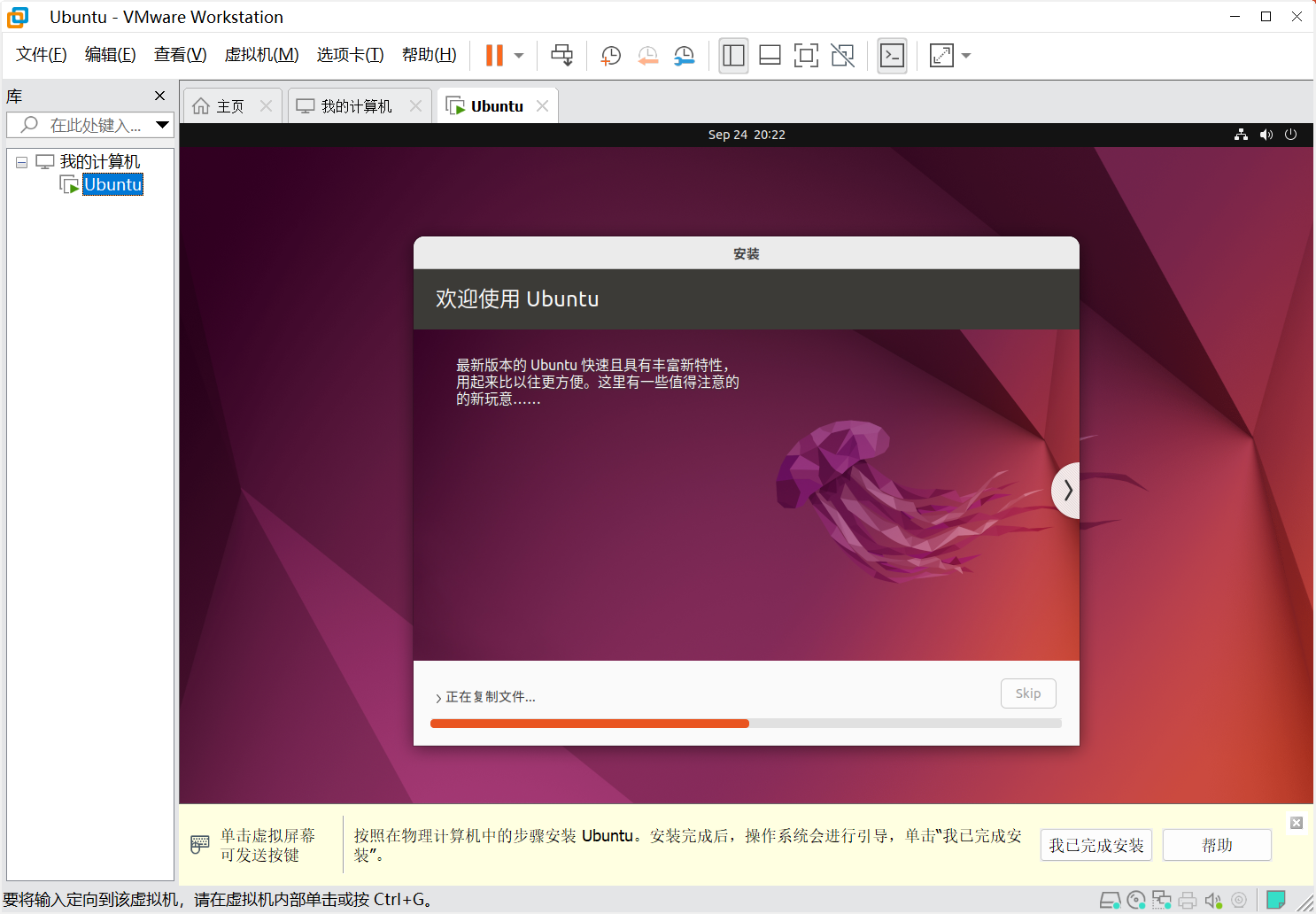Click the greyed camera device status icon
1316x914 pixels.
(1239, 901)
